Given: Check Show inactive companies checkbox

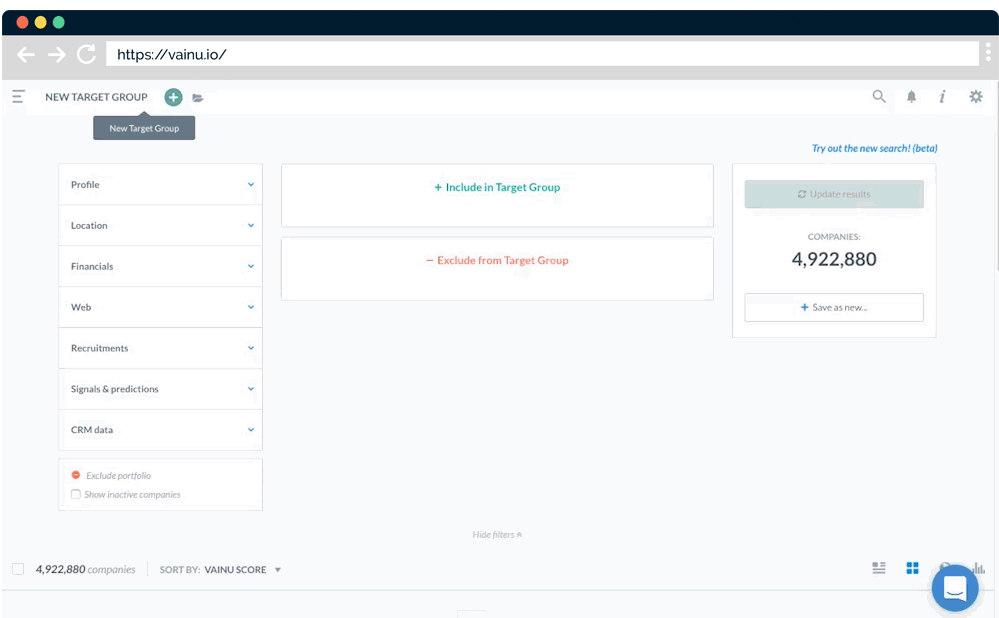Looking at the screenshot, I should point(76,494).
